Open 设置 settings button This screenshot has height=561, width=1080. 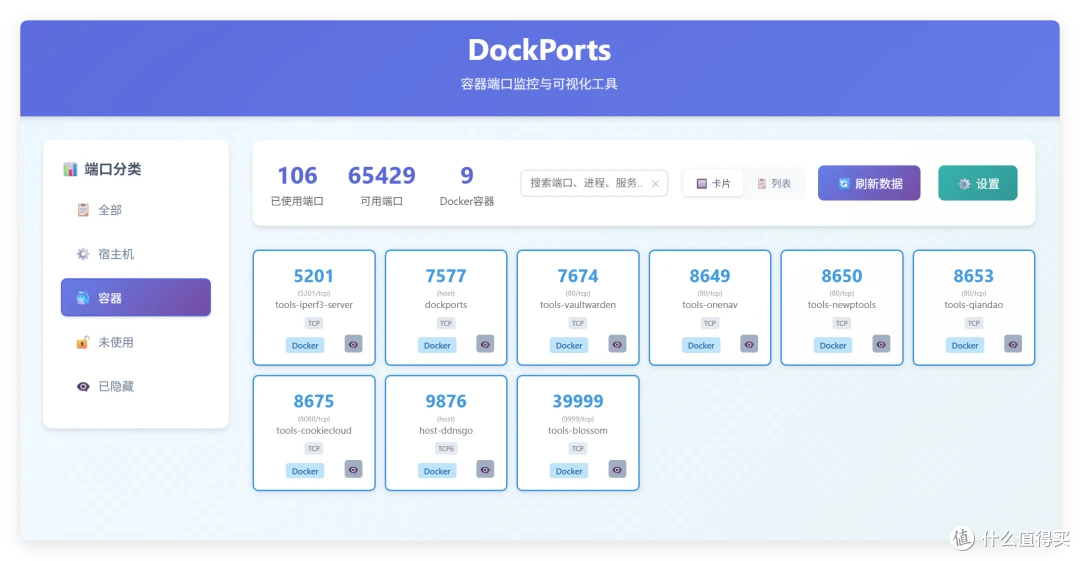pos(977,183)
